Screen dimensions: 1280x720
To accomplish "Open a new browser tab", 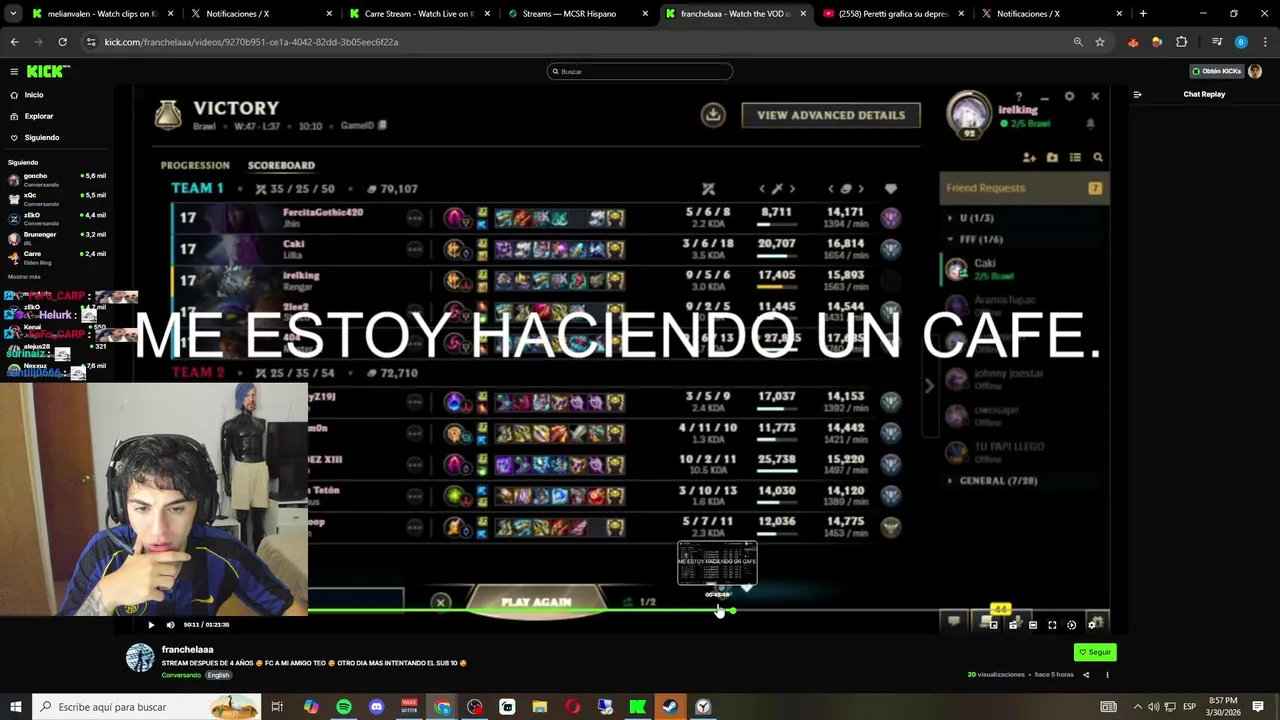I will [1143, 14].
